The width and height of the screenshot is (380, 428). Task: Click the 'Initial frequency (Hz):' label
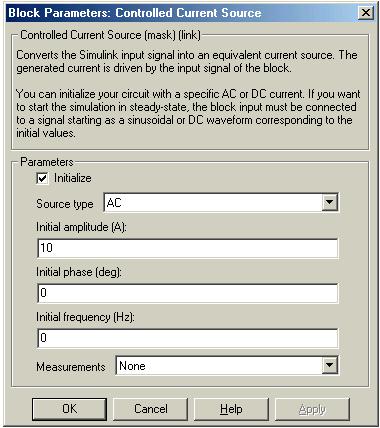(x=85, y=317)
